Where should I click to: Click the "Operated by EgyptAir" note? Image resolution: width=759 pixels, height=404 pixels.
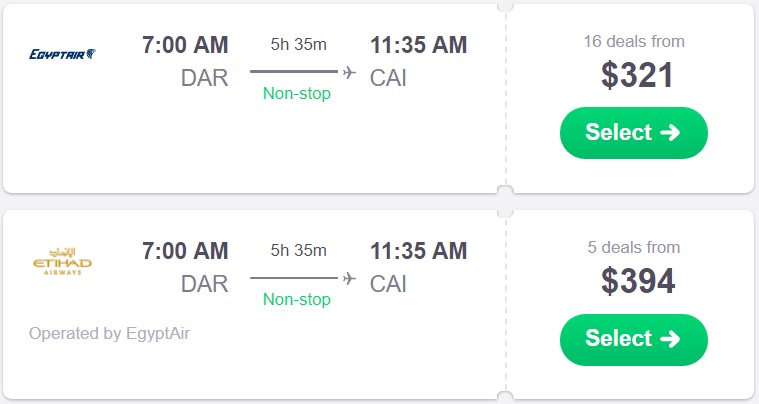109,333
